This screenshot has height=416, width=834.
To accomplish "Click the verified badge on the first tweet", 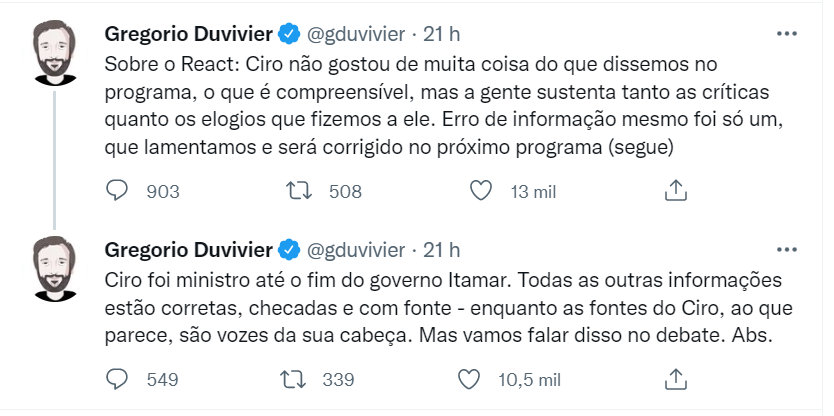I will point(289,34).
